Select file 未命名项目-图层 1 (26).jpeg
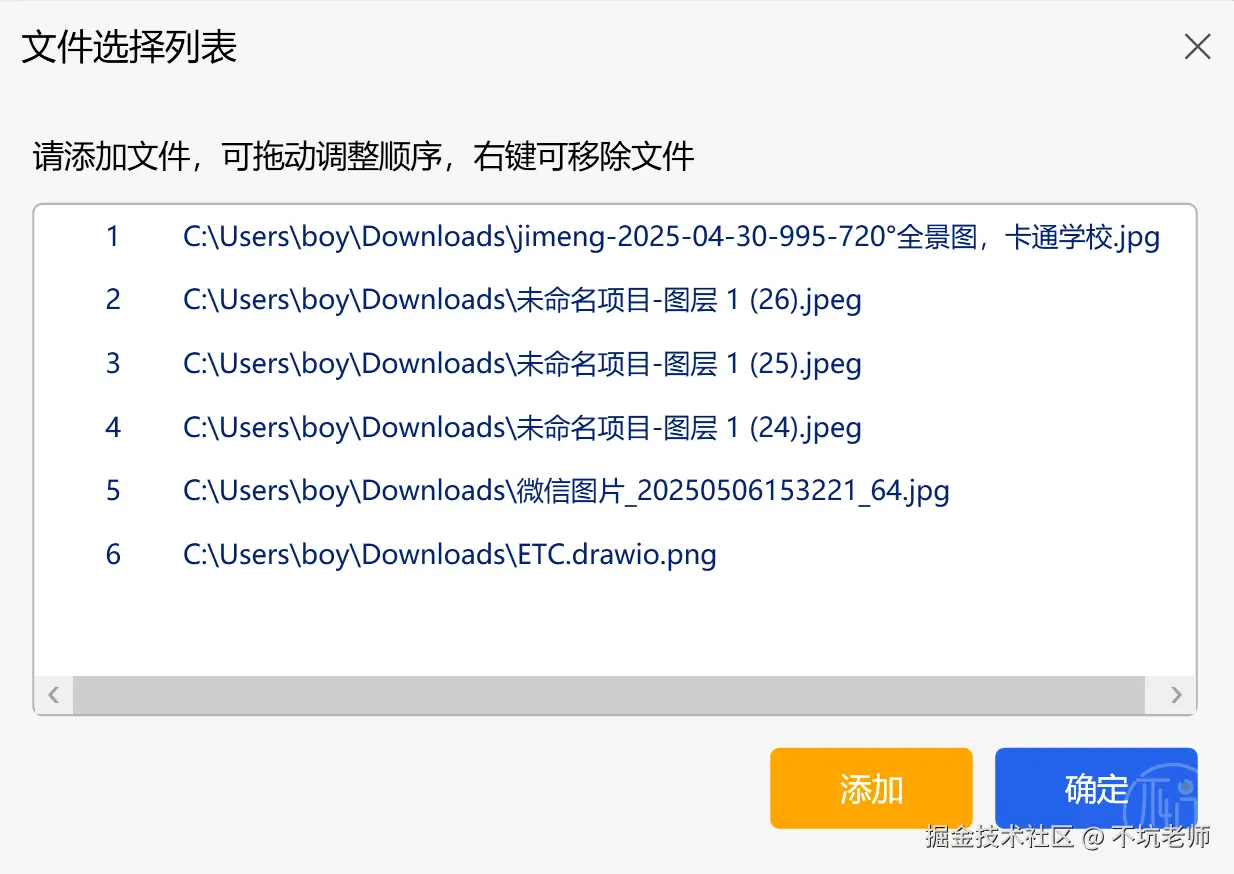Viewport: 1234px width, 874px height. (615, 300)
